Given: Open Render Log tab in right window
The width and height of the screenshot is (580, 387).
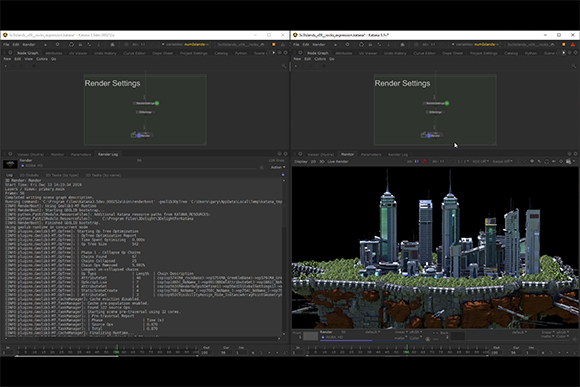Looking at the screenshot, I should tap(398, 155).
